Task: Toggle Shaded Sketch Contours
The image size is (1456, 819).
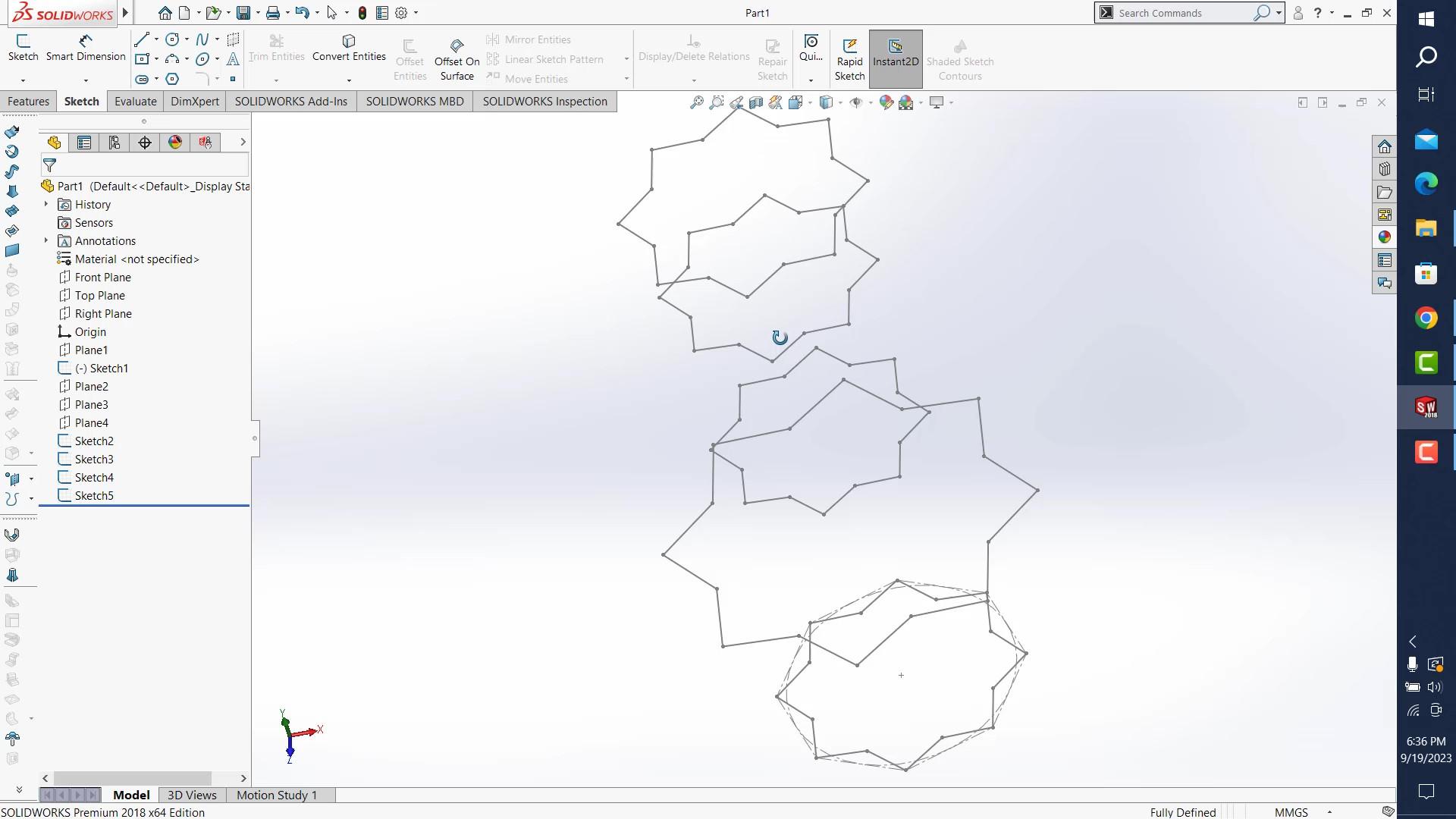Action: [x=959, y=59]
